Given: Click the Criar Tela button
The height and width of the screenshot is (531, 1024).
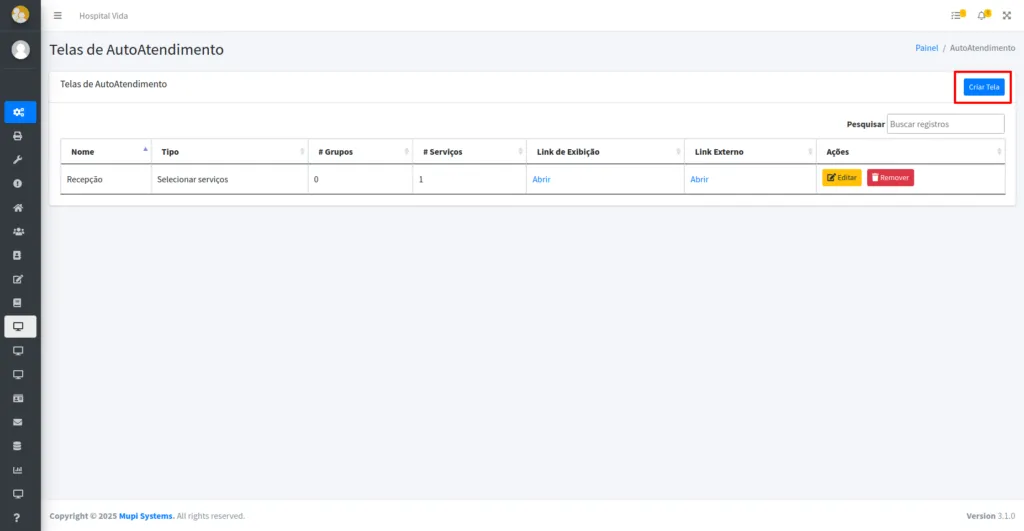Looking at the screenshot, I should (983, 87).
